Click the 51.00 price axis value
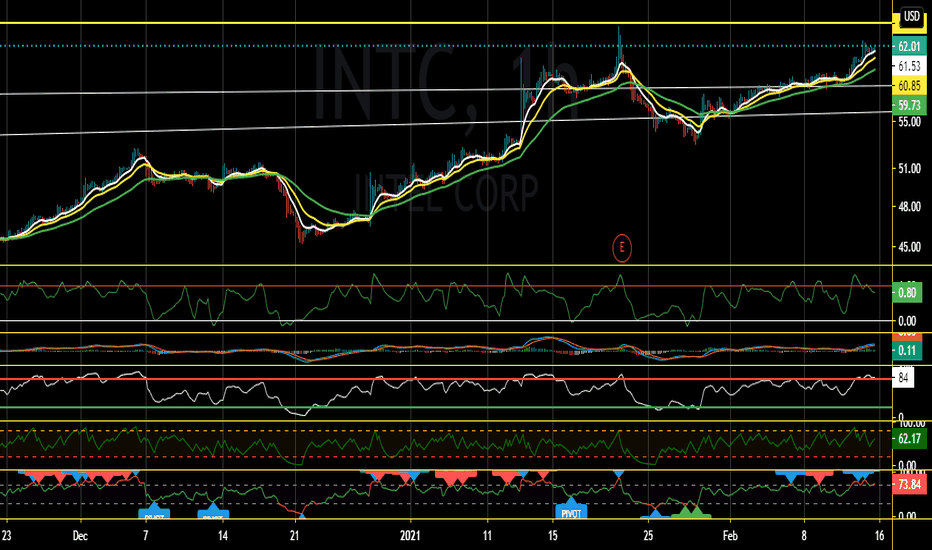 909,168
